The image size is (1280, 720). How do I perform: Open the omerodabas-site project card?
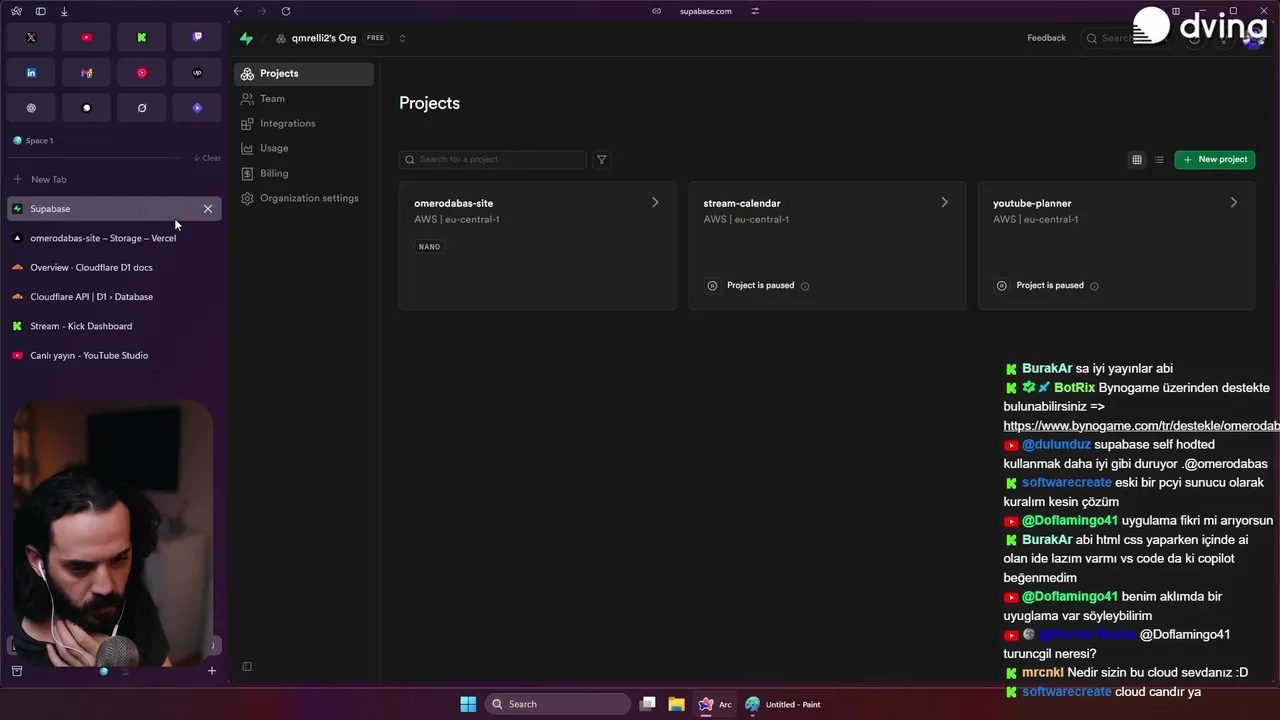tap(538, 246)
